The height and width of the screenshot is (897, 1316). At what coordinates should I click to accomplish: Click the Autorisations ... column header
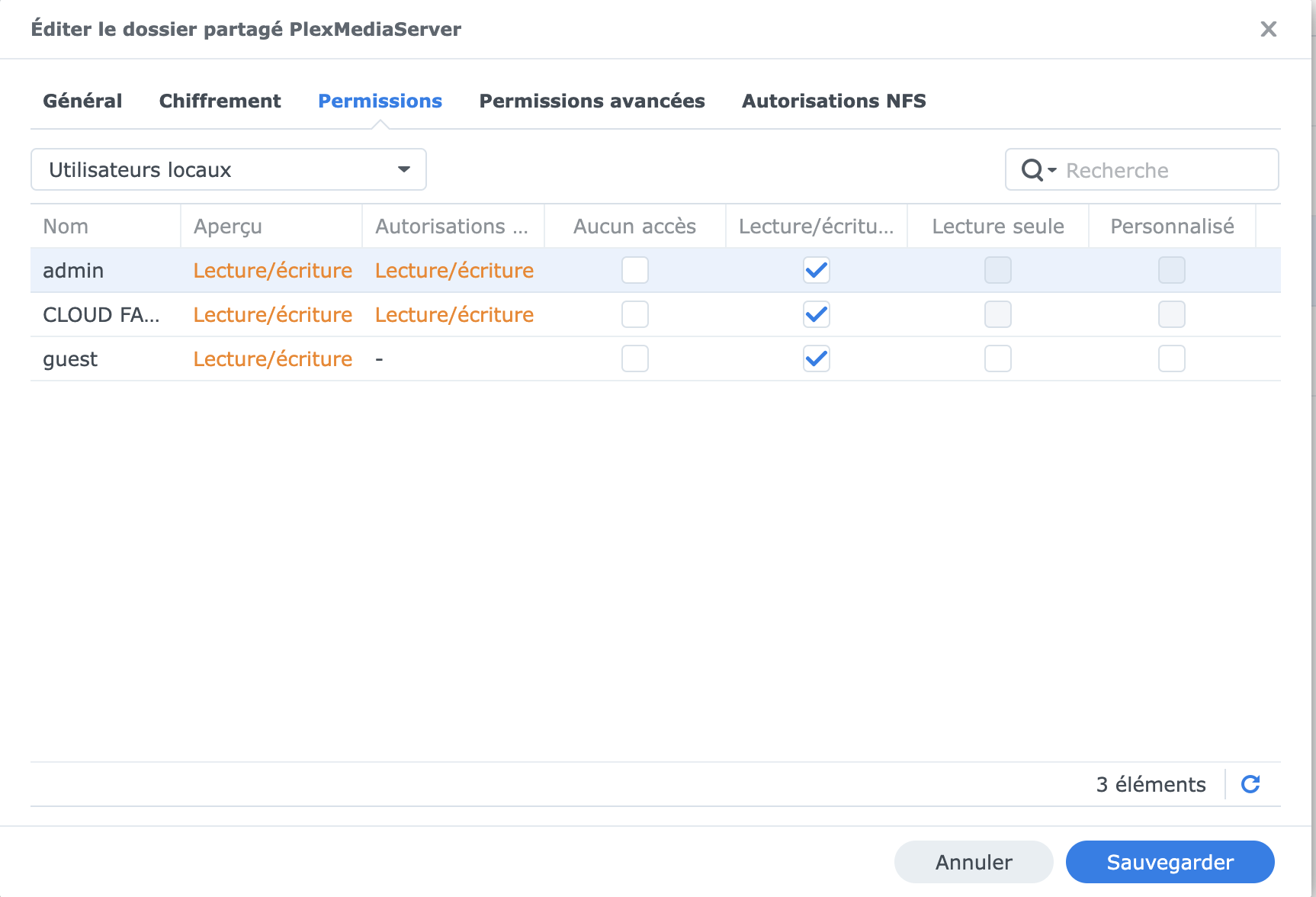453,226
